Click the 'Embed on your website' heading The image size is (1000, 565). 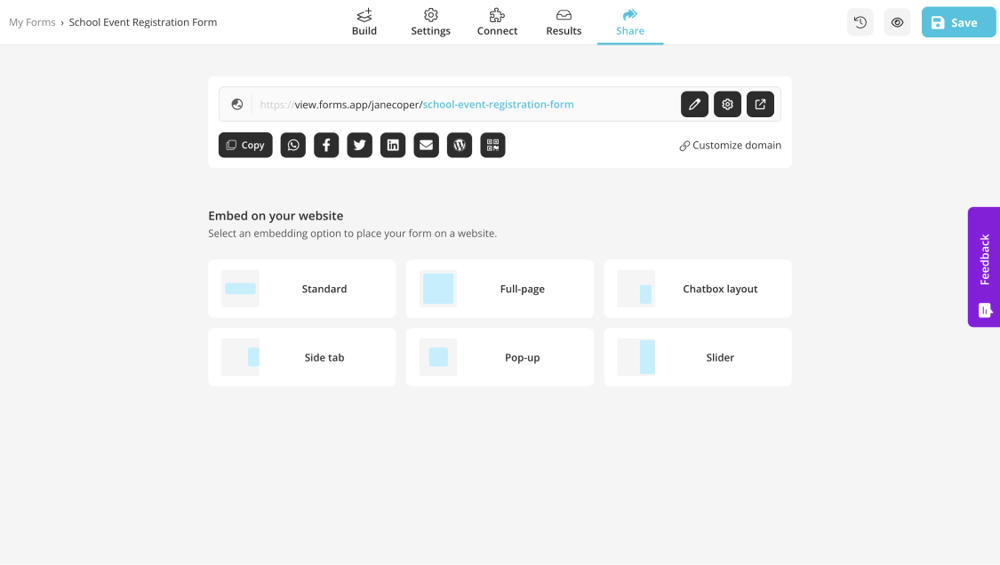pyautogui.click(x=276, y=216)
